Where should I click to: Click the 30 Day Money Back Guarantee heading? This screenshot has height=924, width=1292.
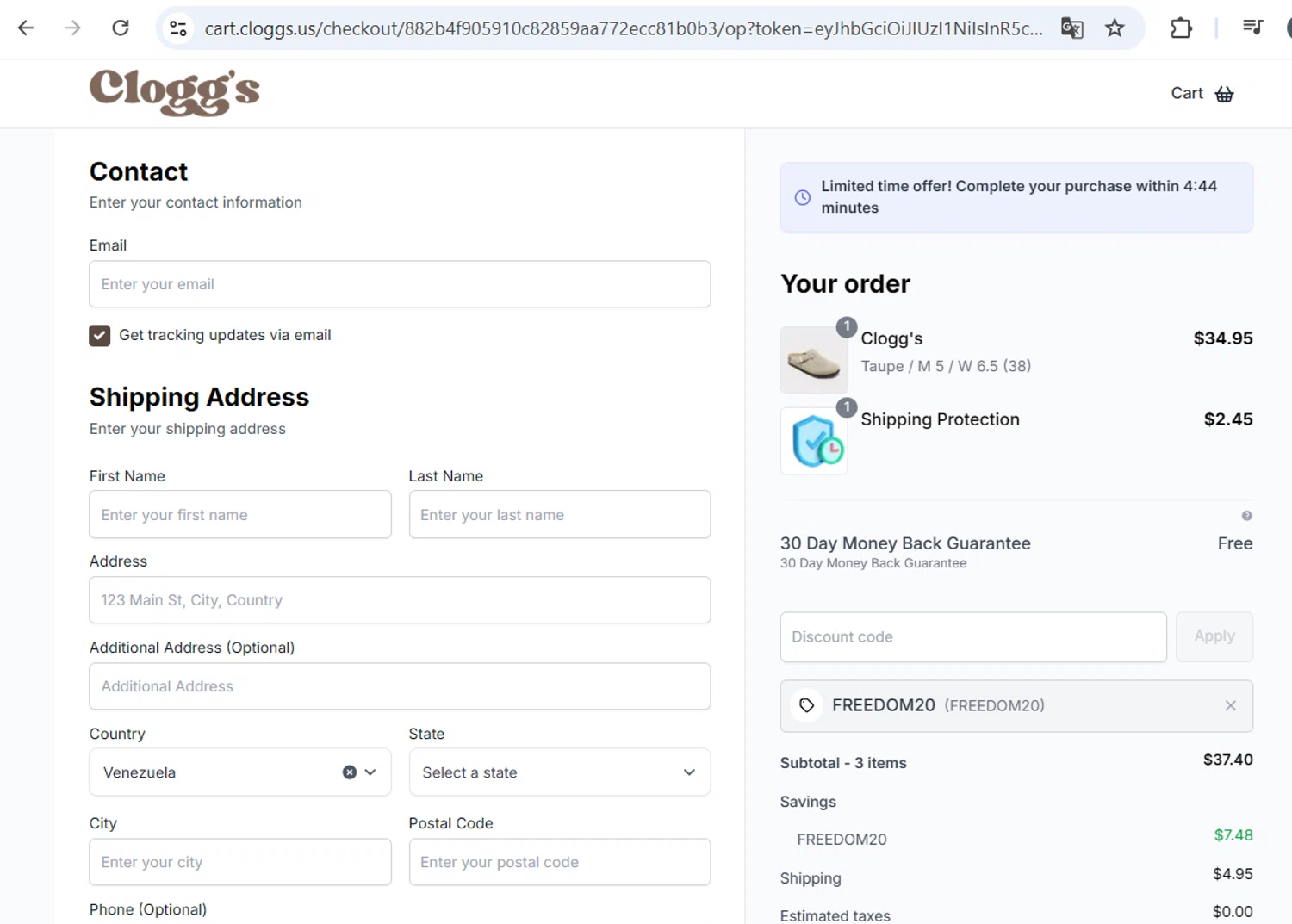pos(905,543)
